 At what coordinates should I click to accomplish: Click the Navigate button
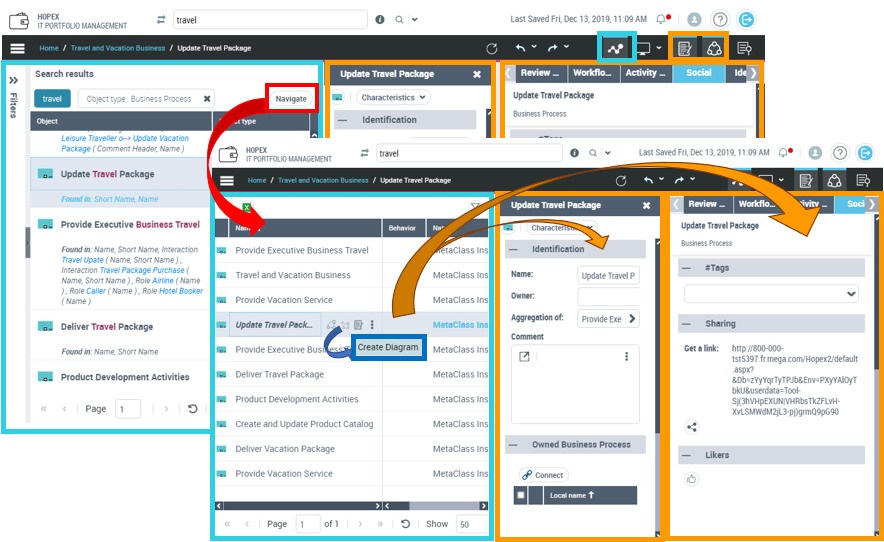[x=291, y=99]
